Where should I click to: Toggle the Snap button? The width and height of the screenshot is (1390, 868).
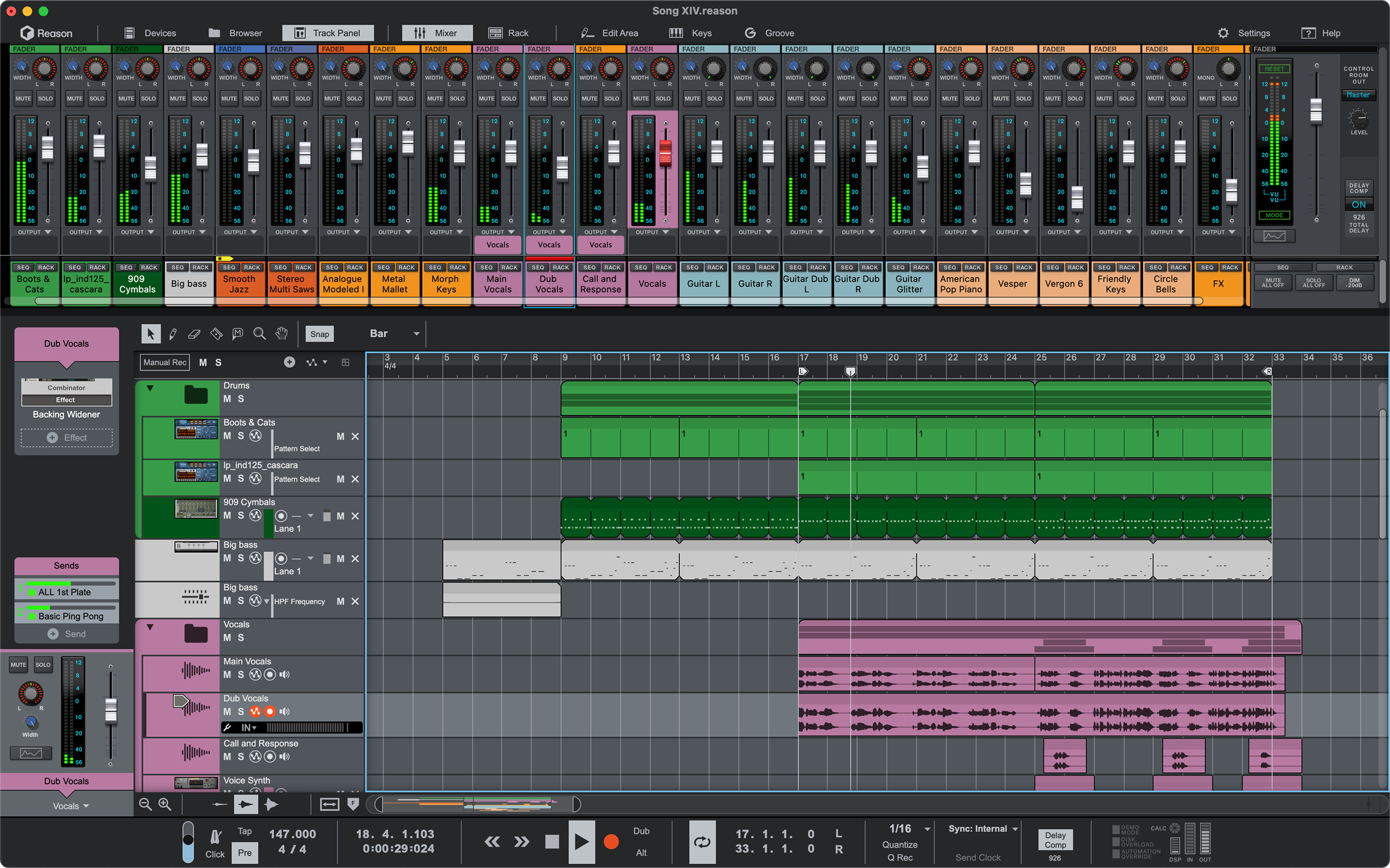coord(319,334)
